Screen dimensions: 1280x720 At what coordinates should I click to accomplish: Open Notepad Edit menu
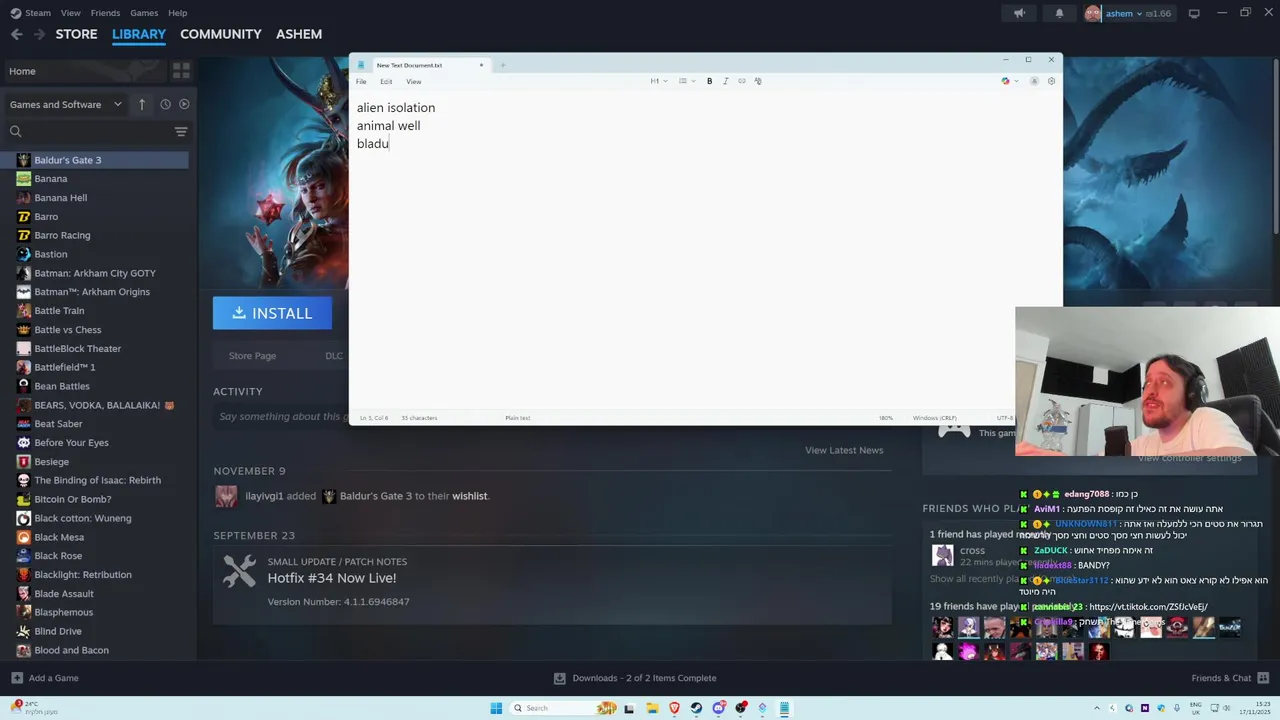coord(386,81)
